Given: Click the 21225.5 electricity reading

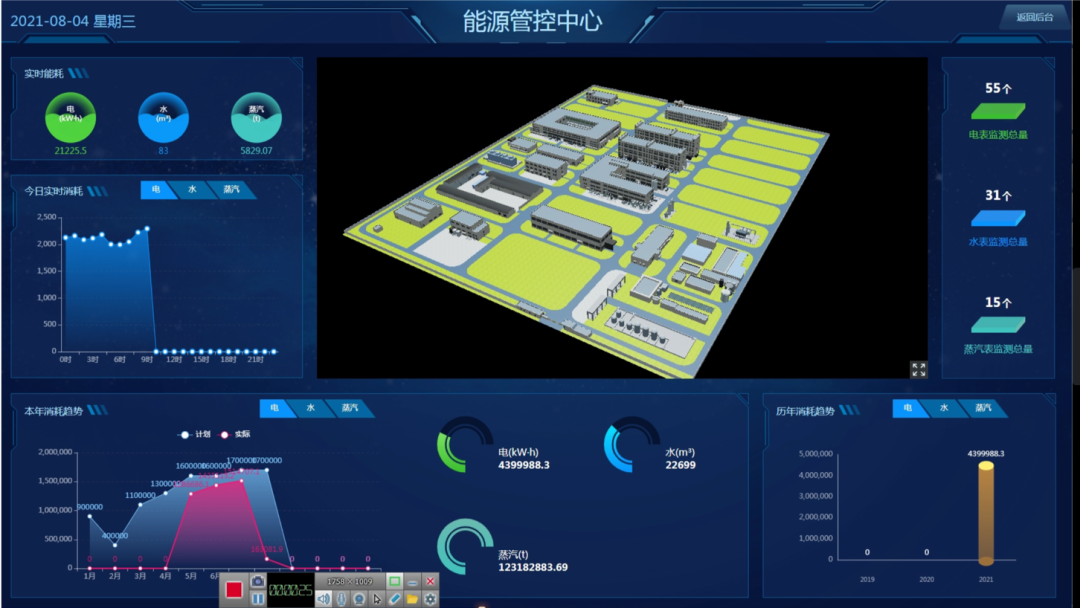Looking at the screenshot, I should (70, 151).
